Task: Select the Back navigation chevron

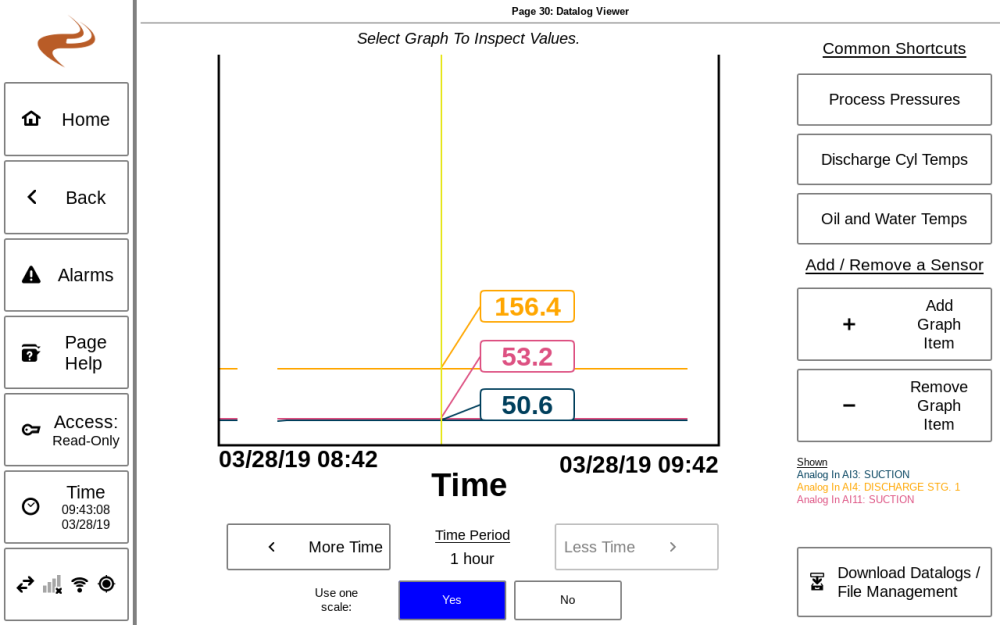Action: 31,196
